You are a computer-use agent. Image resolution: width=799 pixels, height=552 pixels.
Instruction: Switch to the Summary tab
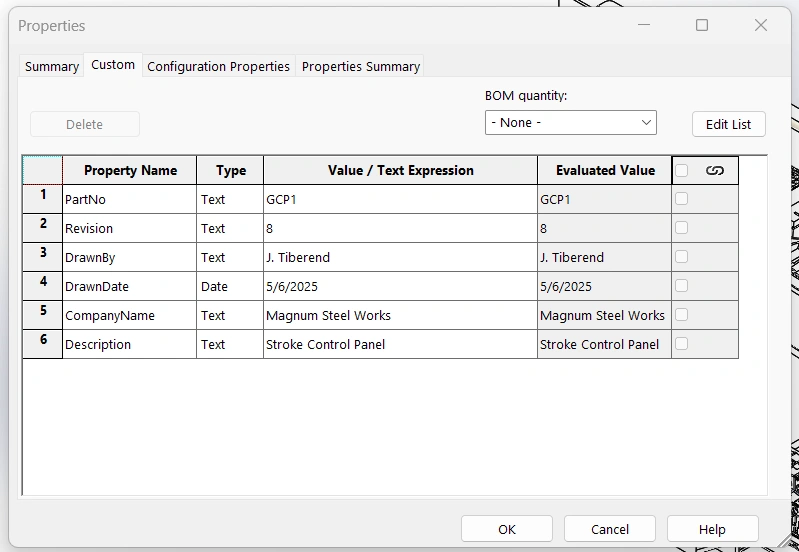tap(52, 67)
